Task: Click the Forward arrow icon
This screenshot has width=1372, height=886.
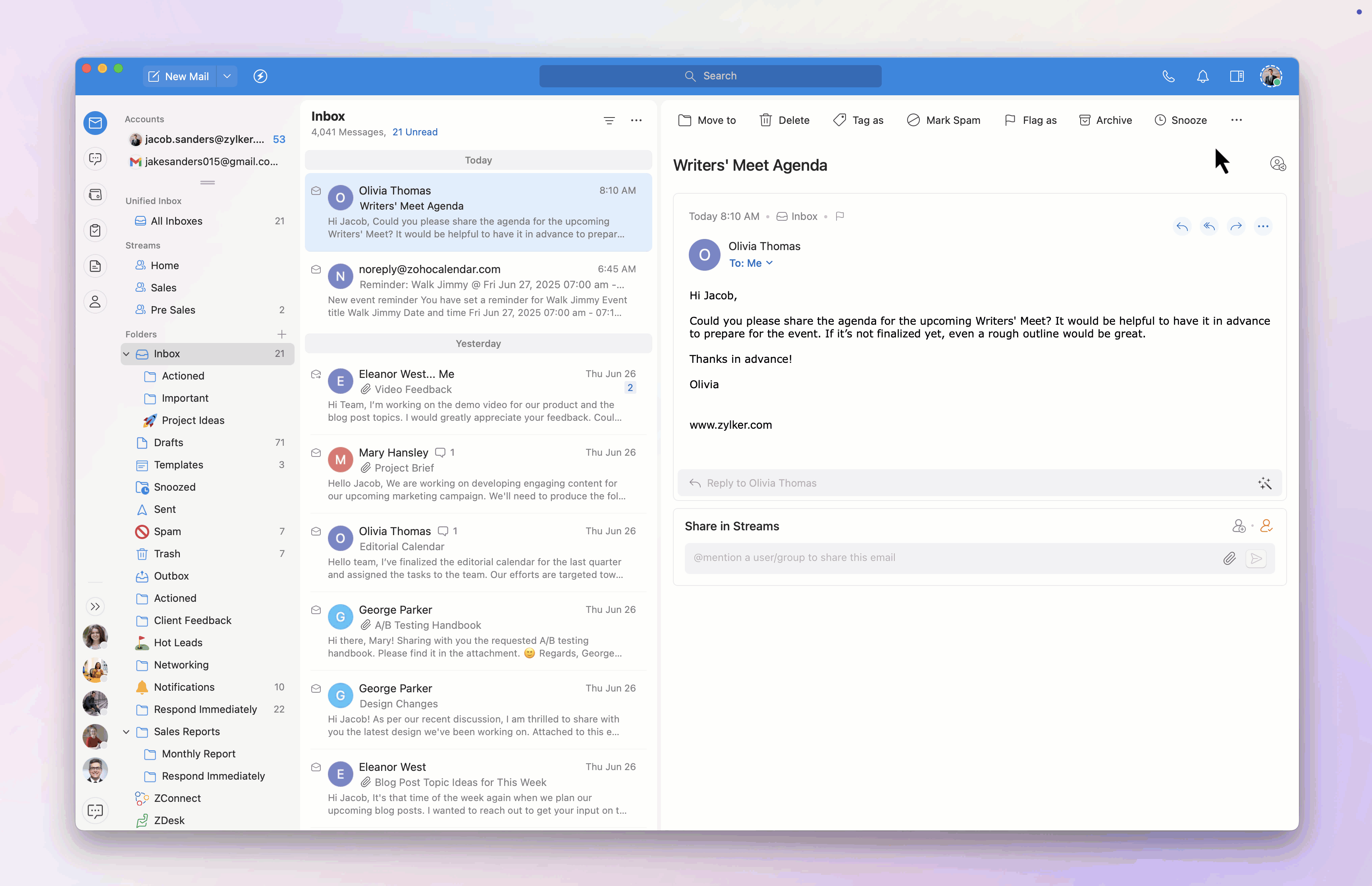Action: [1236, 226]
